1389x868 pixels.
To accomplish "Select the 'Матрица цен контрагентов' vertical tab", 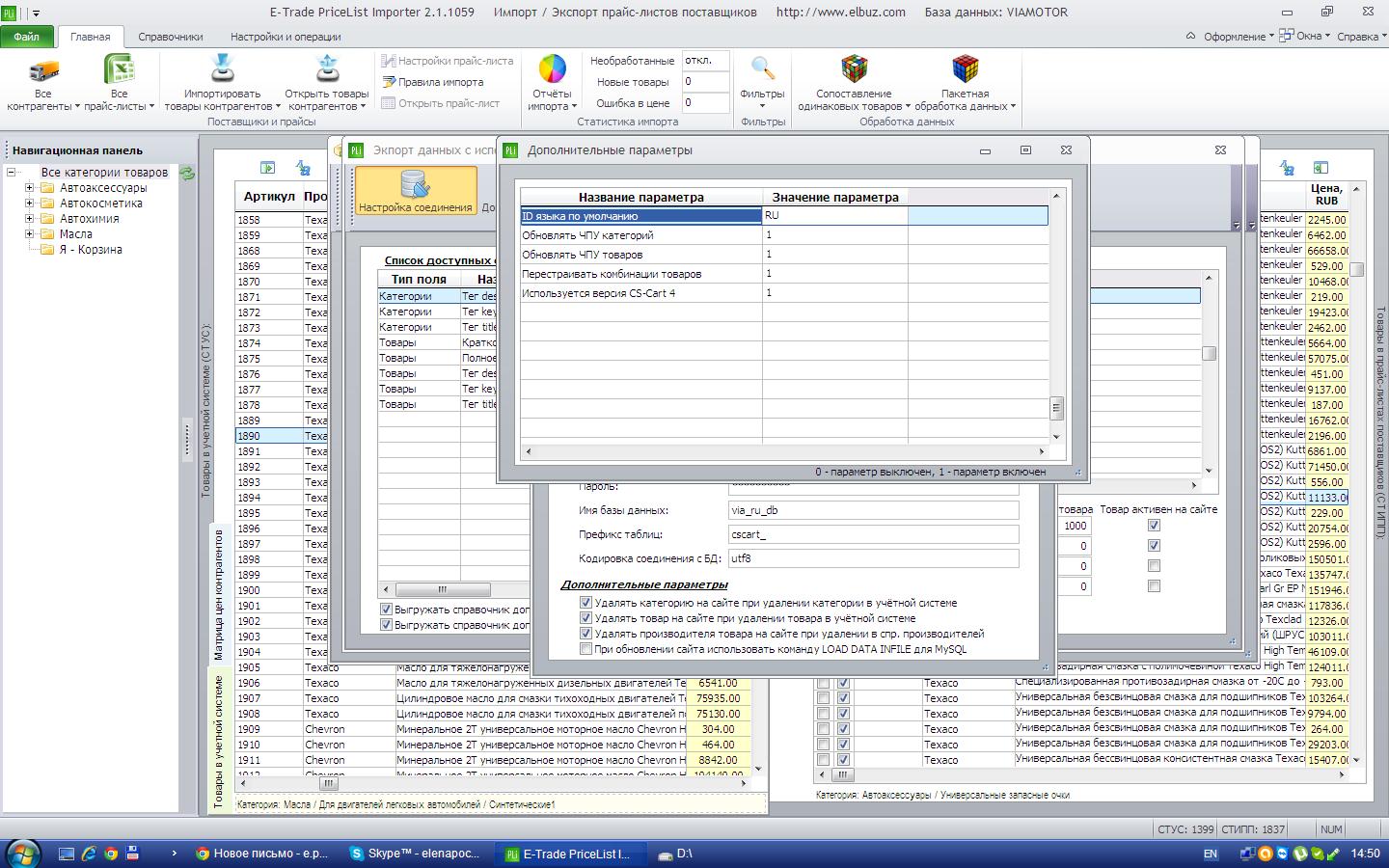I will 219,595.
